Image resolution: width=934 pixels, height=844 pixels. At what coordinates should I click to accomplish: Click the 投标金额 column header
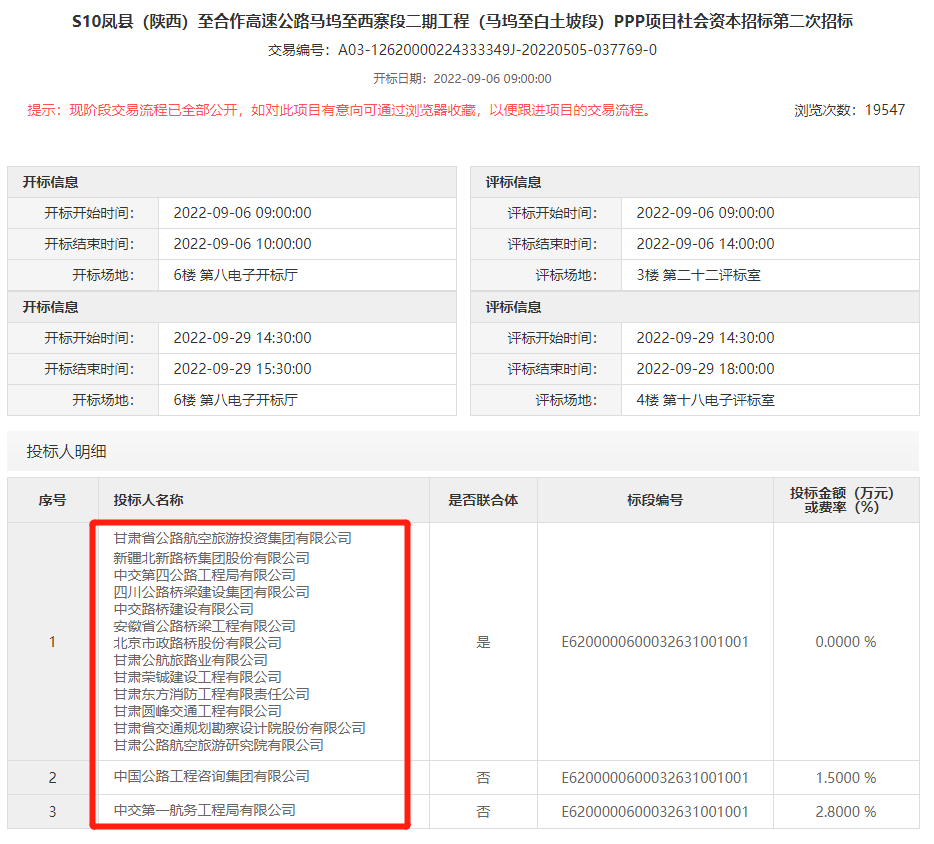pyautogui.click(x=842, y=500)
